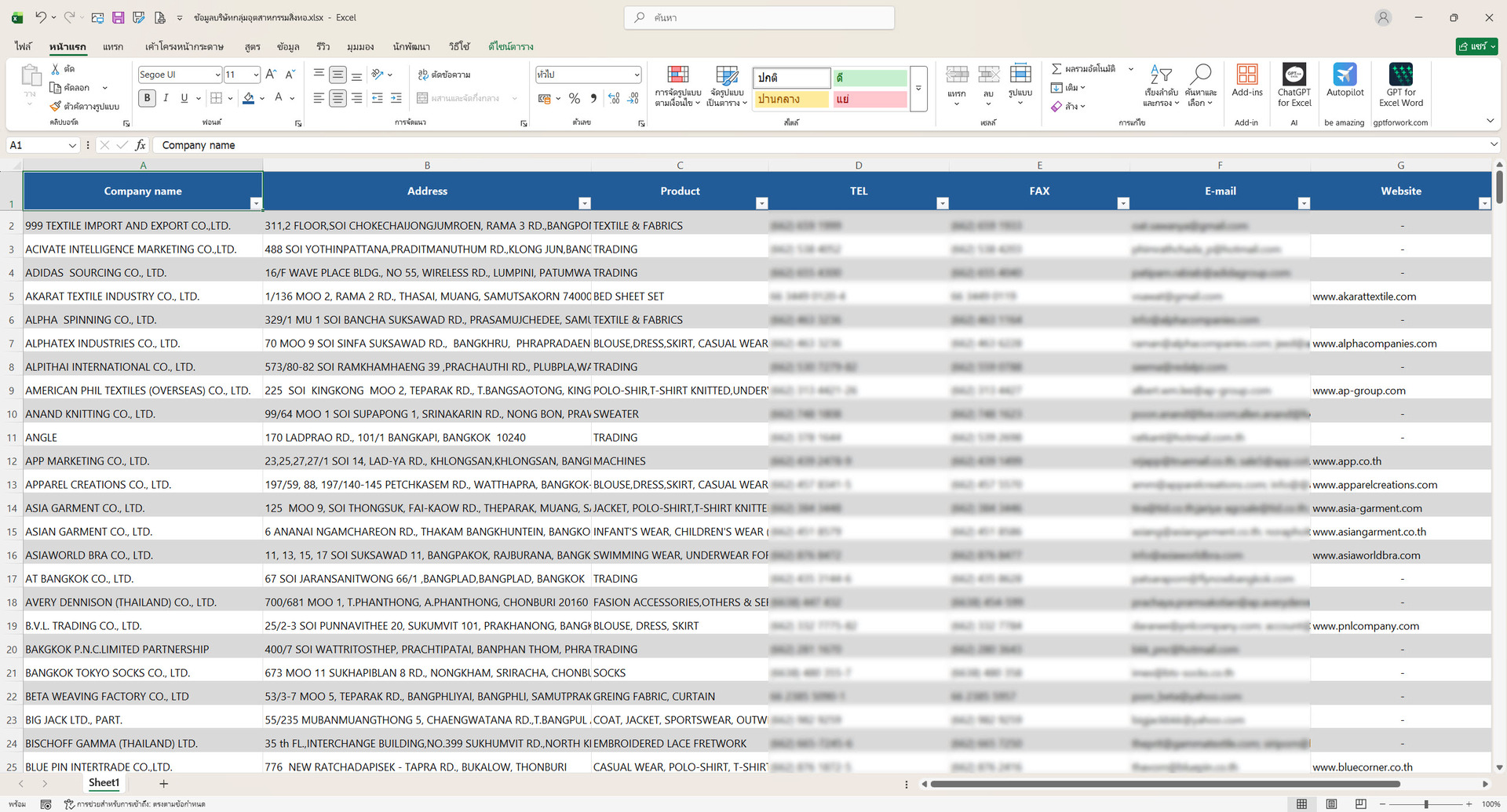Expand the Segoe UI font name dropdown
The image size is (1507, 812).
coord(217,75)
